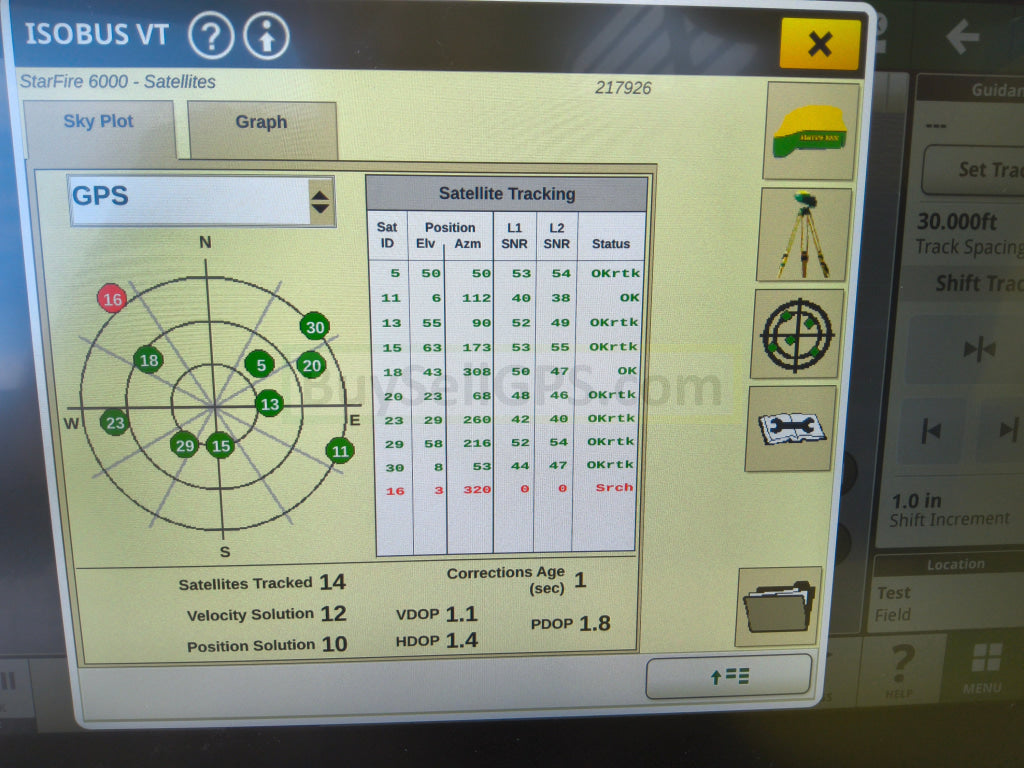The height and width of the screenshot is (768, 1024).
Task: Click shift track center icon in background
Action: pos(980,349)
